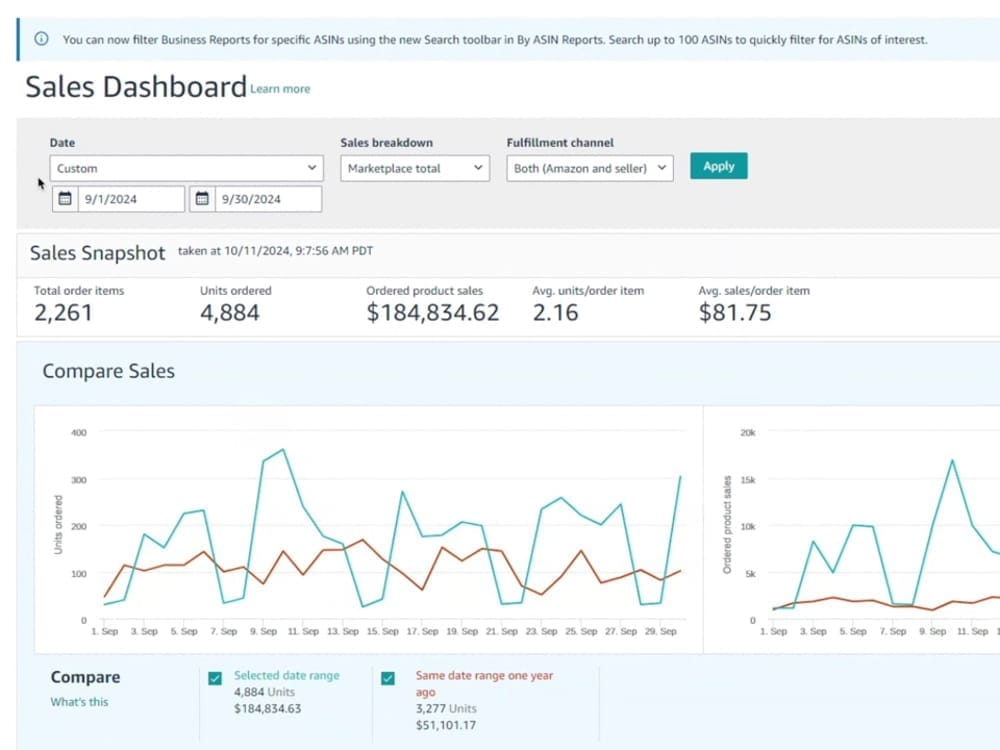The image size is (1000, 750).
Task: Click the Same date range one year ago label
Action: pos(484,676)
